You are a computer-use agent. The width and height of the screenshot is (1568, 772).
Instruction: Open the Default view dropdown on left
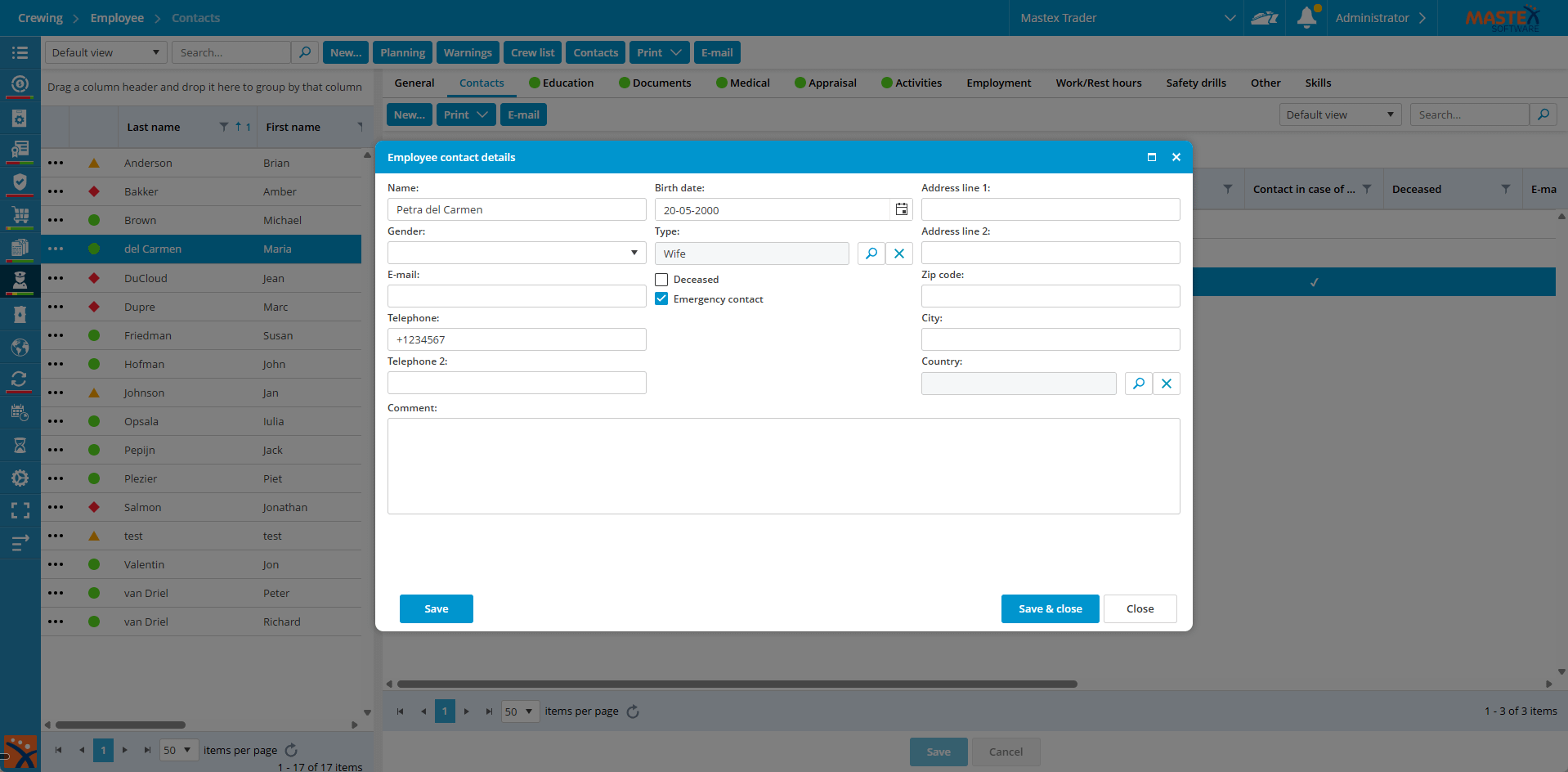(105, 52)
